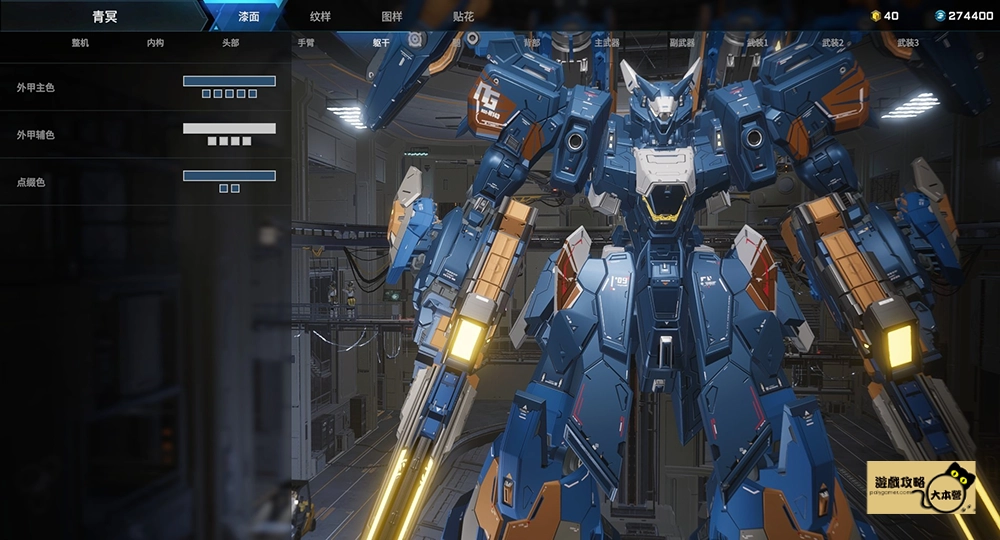Select the 头部 part category
The width and height of the screenshot is (1000, 540).
[x=231, y=43]
